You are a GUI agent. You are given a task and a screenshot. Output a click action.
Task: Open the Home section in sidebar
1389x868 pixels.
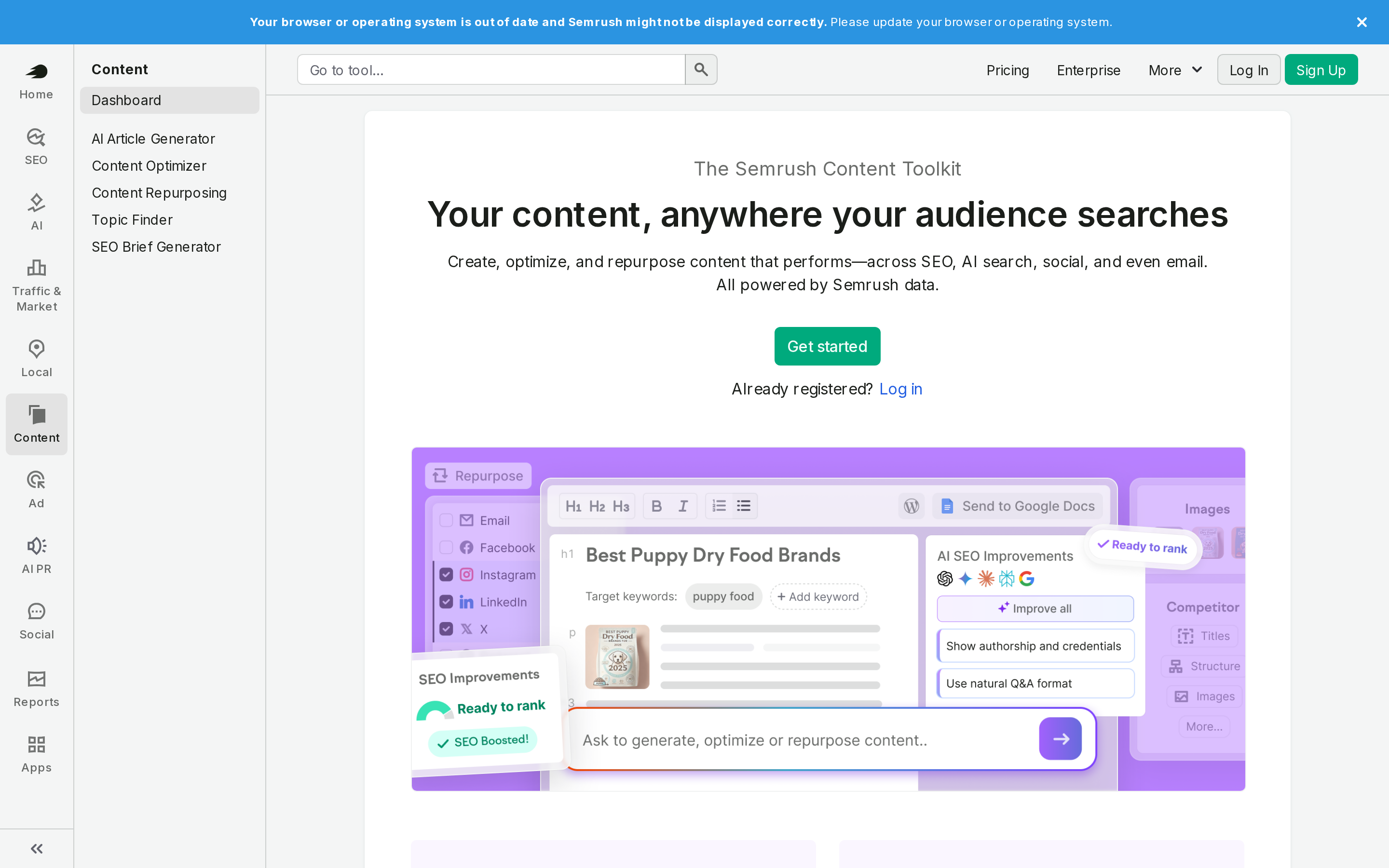(x=36, y=81)
